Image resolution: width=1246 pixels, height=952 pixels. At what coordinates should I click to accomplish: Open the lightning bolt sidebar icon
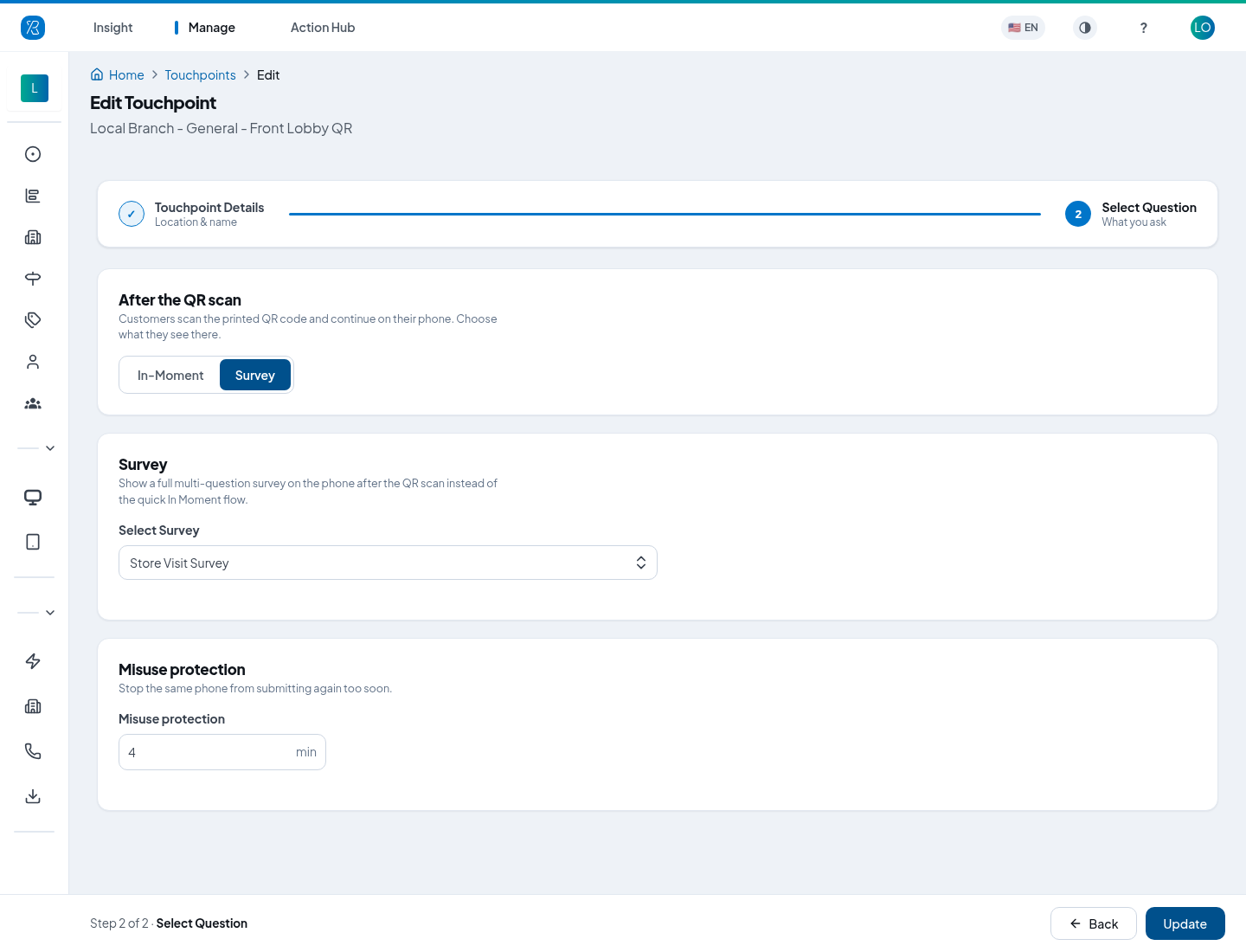pyautogui.click(x=33, y=661)
